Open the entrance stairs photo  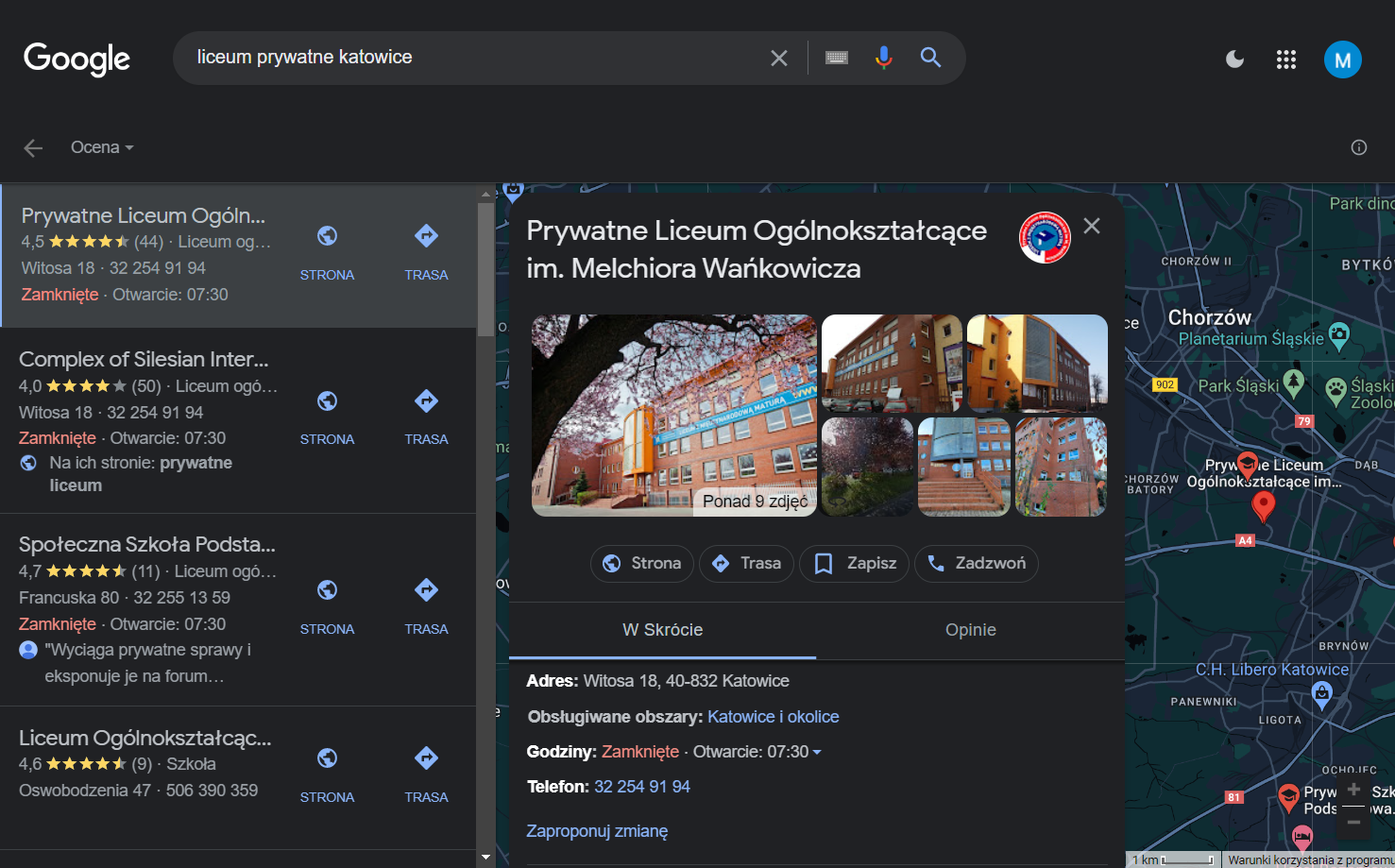pyautogui.click(x=964, y=467)
